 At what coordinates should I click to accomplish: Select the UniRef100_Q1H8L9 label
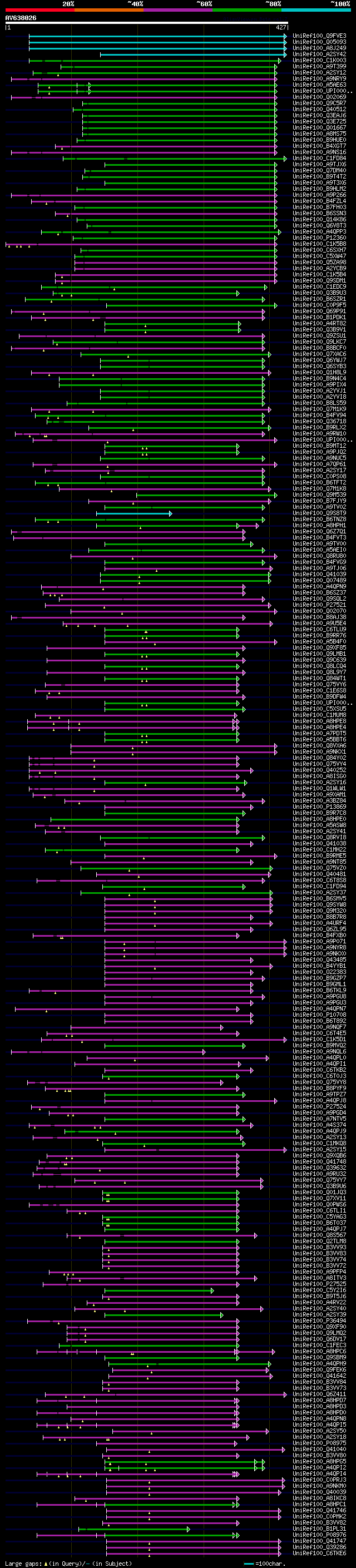click(x=319, y=373)
